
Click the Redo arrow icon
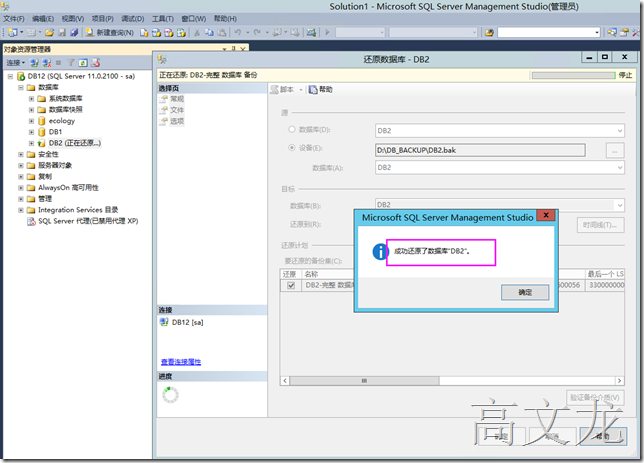(x=257, y=32)
